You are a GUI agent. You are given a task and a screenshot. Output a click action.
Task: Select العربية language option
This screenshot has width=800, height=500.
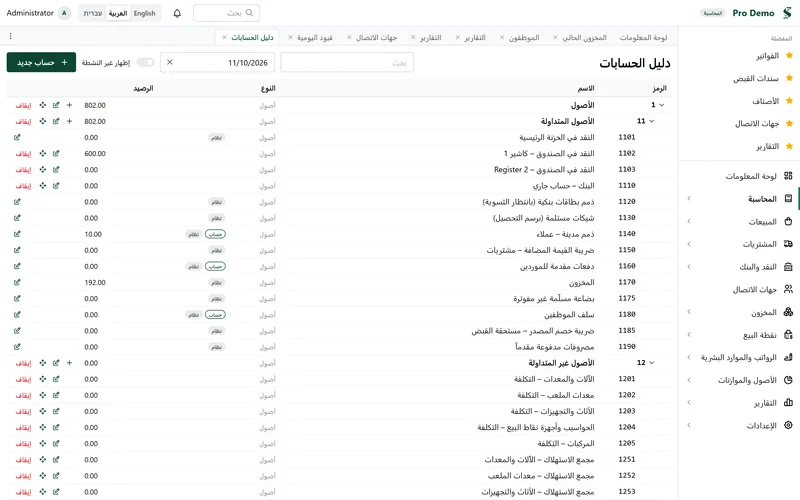(x=118, y=13)
